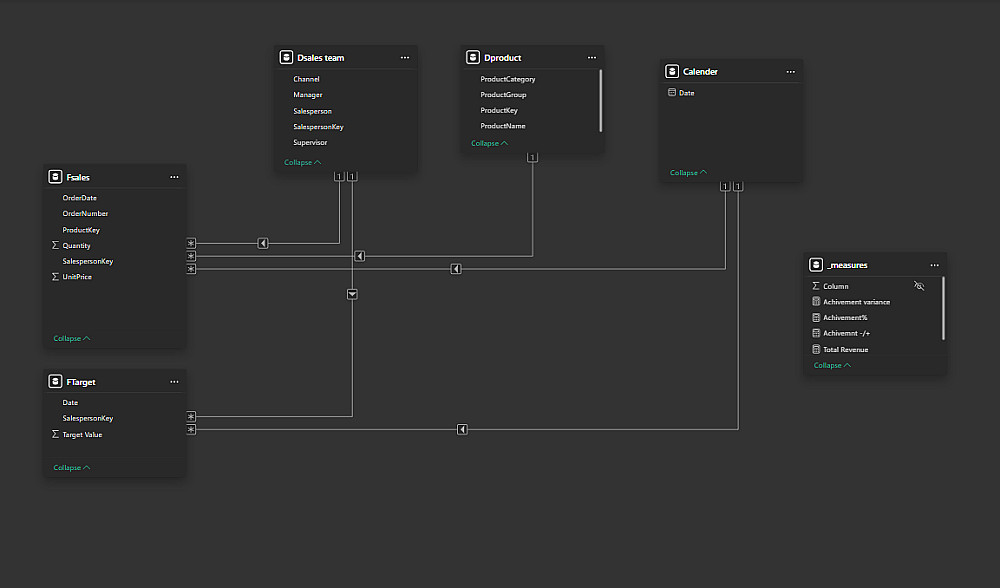1000x588 pixels.
Task: Click the FTarget table icon
Action: click(55, 381)
